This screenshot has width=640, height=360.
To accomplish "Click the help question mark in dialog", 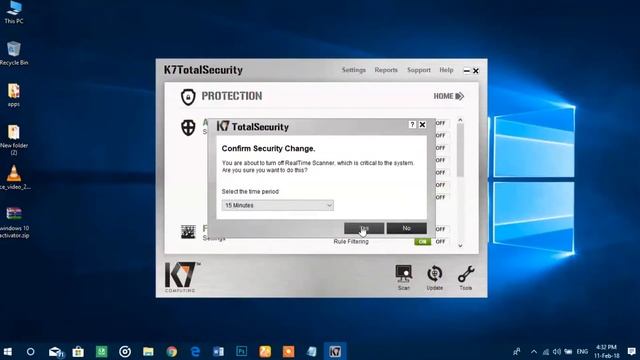I will 412,124.
